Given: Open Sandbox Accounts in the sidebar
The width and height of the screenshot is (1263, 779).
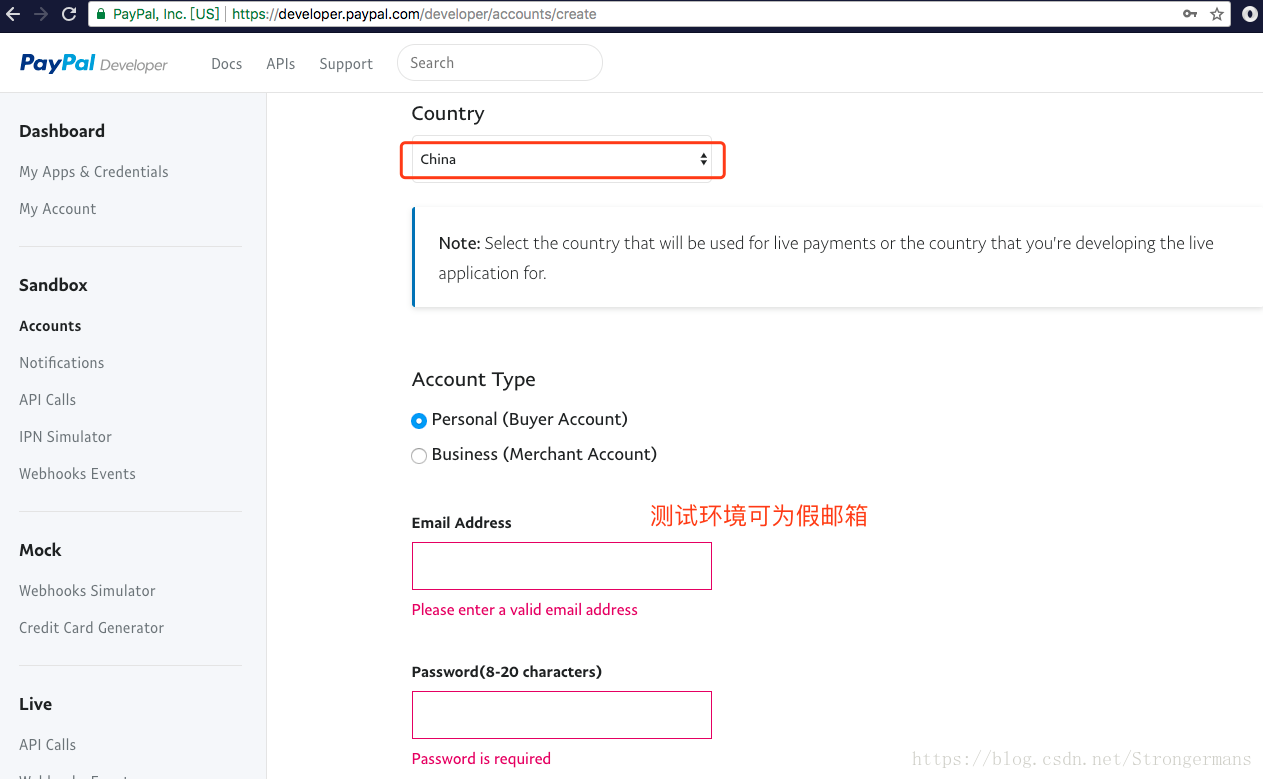Looking at the screenshot, I should 50,326.
